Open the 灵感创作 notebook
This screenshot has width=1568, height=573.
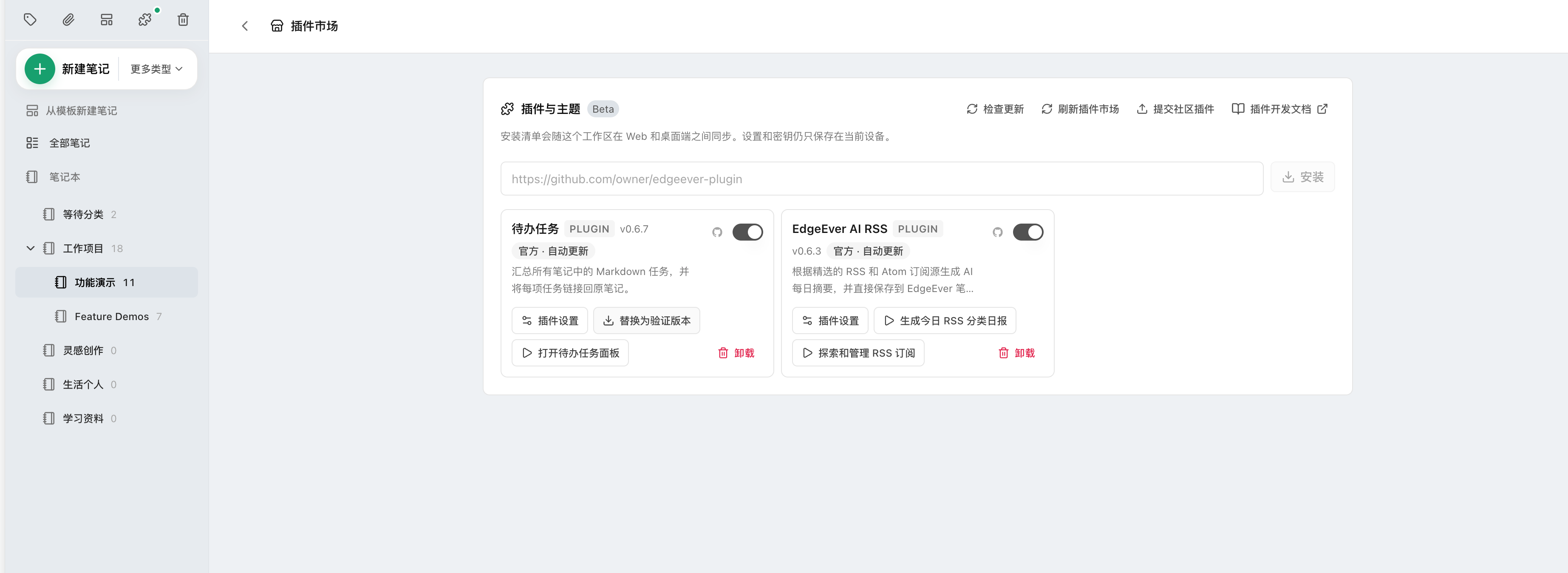(x=107, y=351)
